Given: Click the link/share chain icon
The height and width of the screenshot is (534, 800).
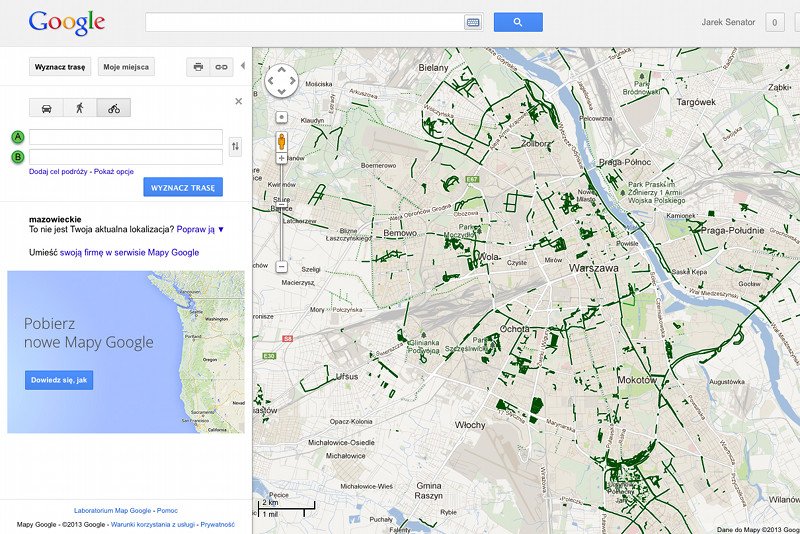Looking at the screenshot, I should [x=222, y=67].
